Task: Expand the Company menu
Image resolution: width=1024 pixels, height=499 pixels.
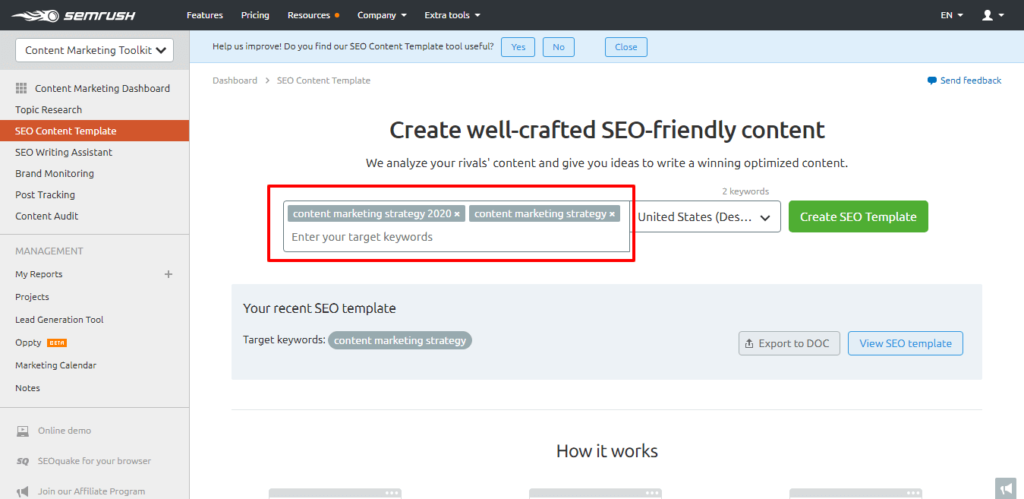Action: tap(382, 15)
